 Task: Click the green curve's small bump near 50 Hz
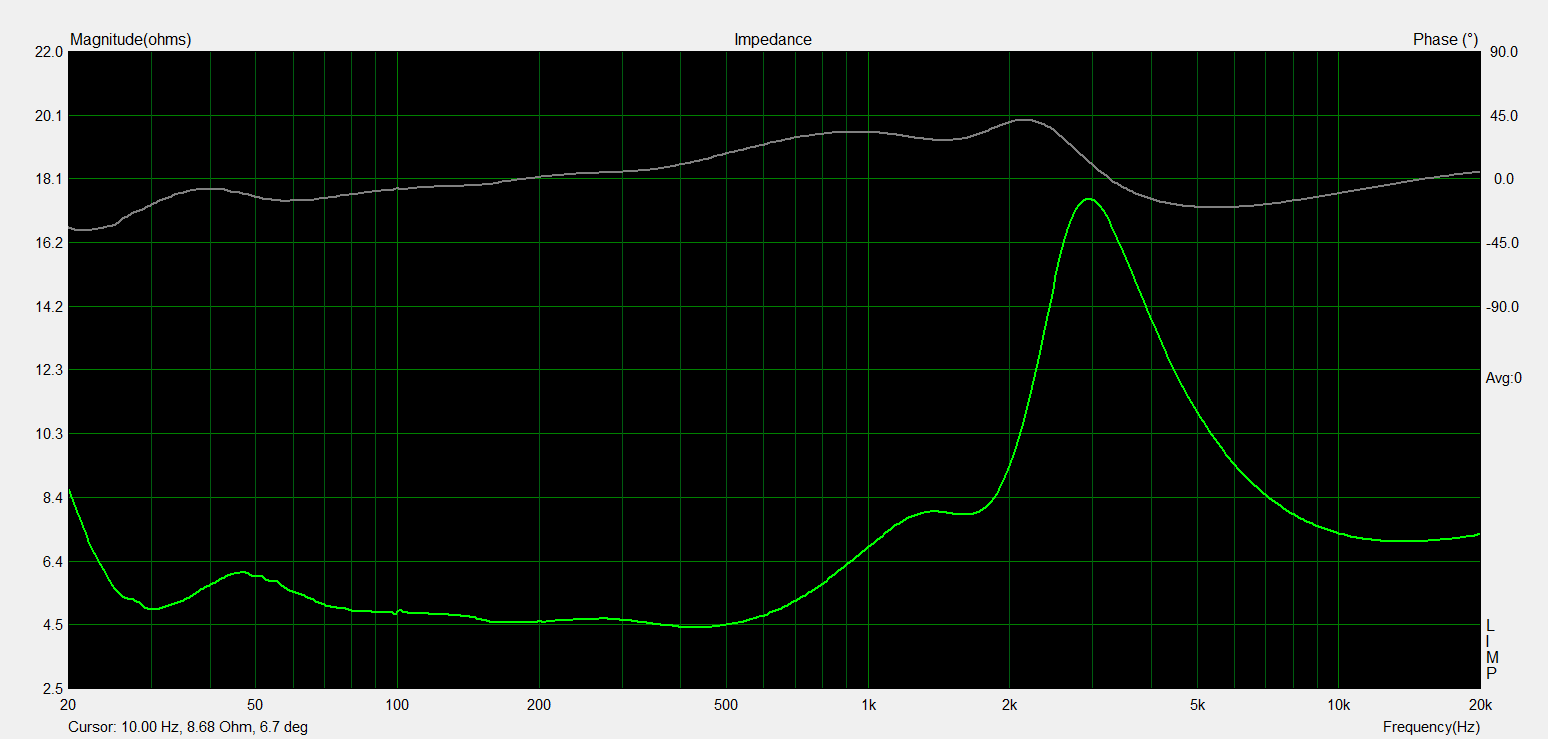click(241, 572)
